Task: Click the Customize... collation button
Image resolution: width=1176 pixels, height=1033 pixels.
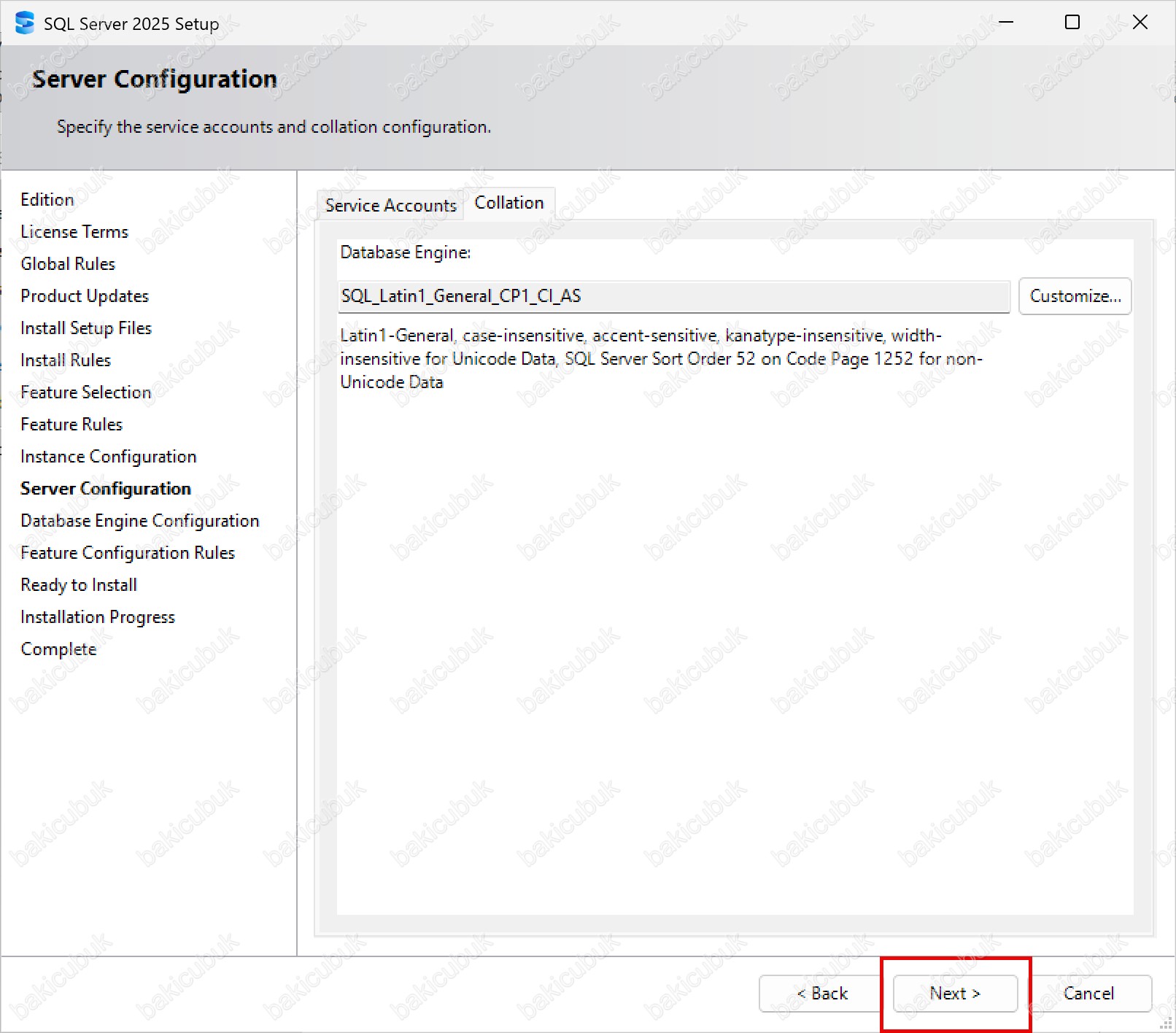Action: [1075, 296]
